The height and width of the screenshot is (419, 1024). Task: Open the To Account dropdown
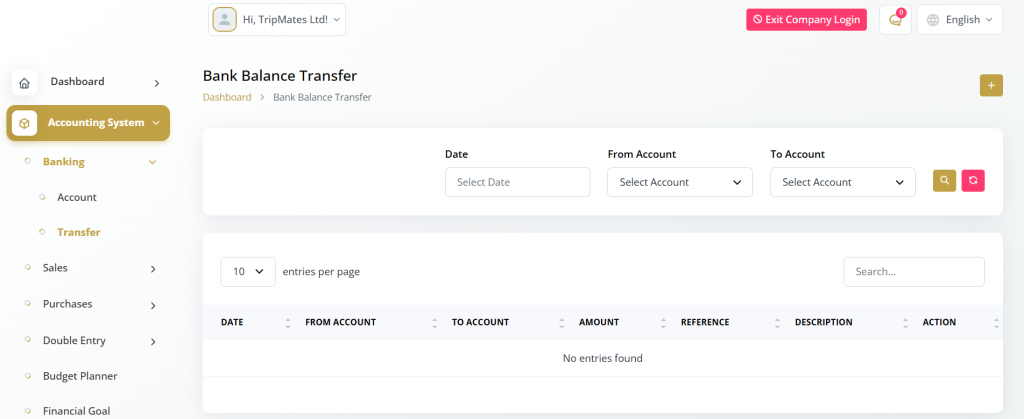point(843,182)
